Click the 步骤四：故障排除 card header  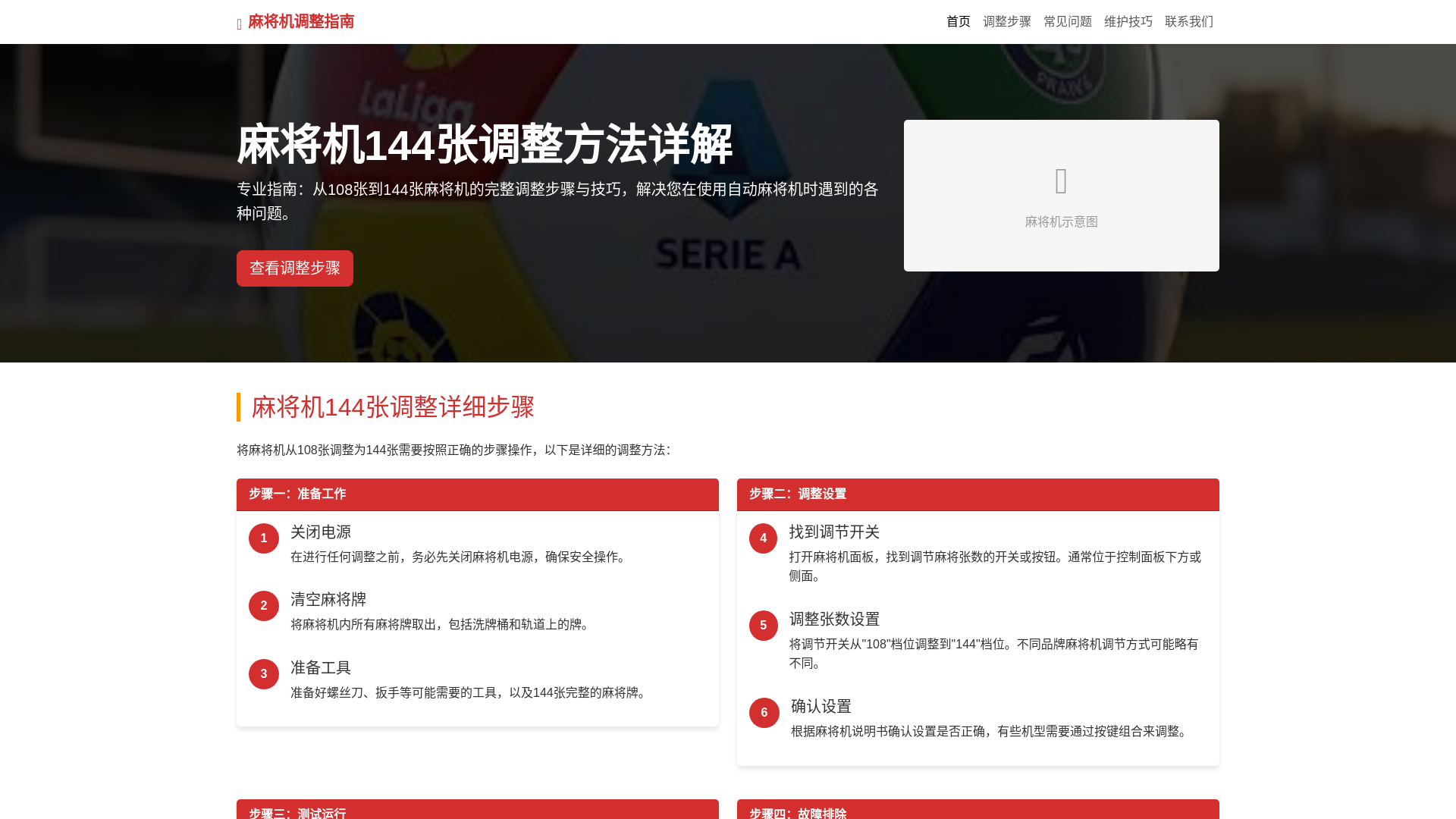978,809
